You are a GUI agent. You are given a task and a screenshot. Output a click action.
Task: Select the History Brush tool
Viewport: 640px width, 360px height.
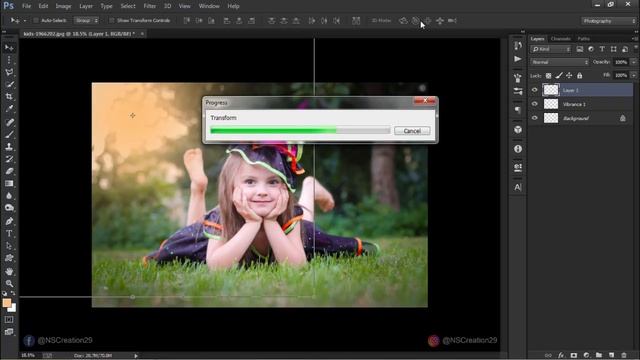tap(9, 159)
